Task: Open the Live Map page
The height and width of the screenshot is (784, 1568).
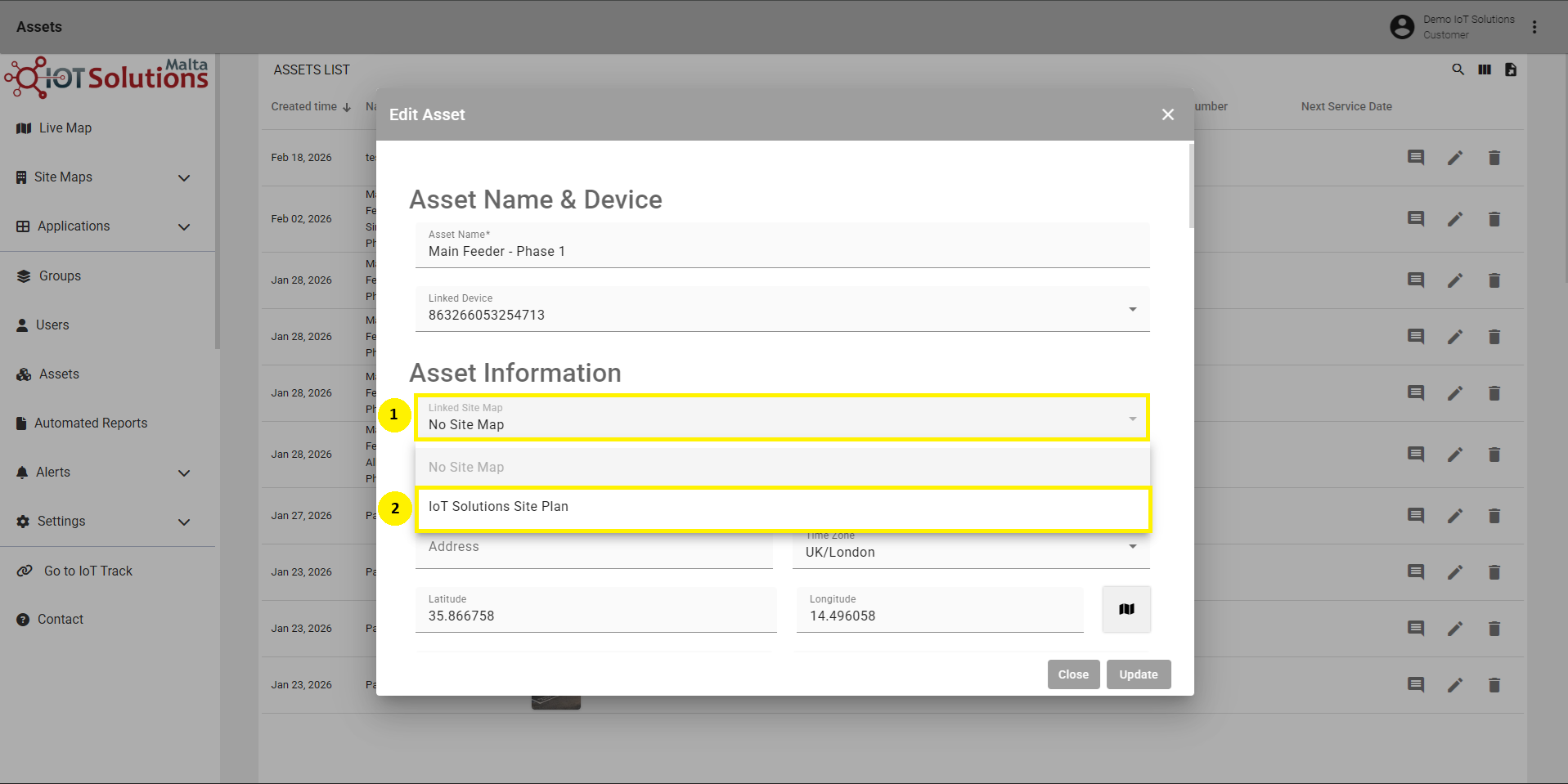Action: point(65,128)
